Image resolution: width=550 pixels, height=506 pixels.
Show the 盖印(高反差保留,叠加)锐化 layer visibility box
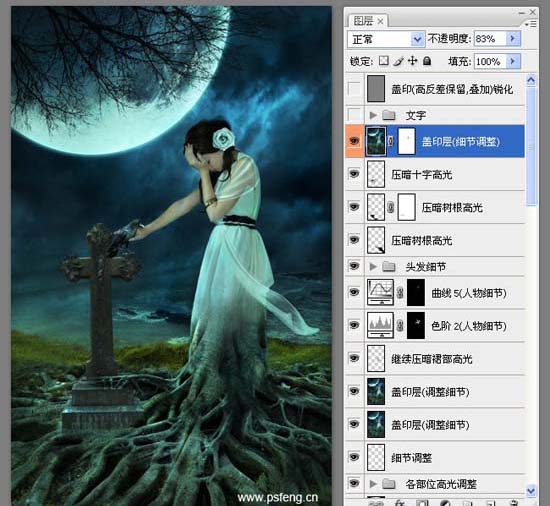[354, 89]
